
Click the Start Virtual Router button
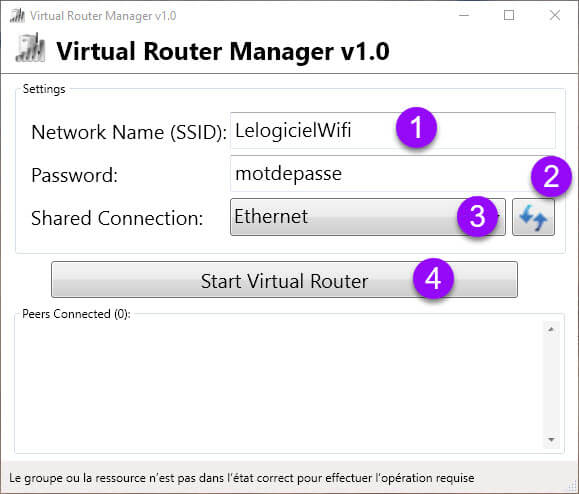coord(284,279)
